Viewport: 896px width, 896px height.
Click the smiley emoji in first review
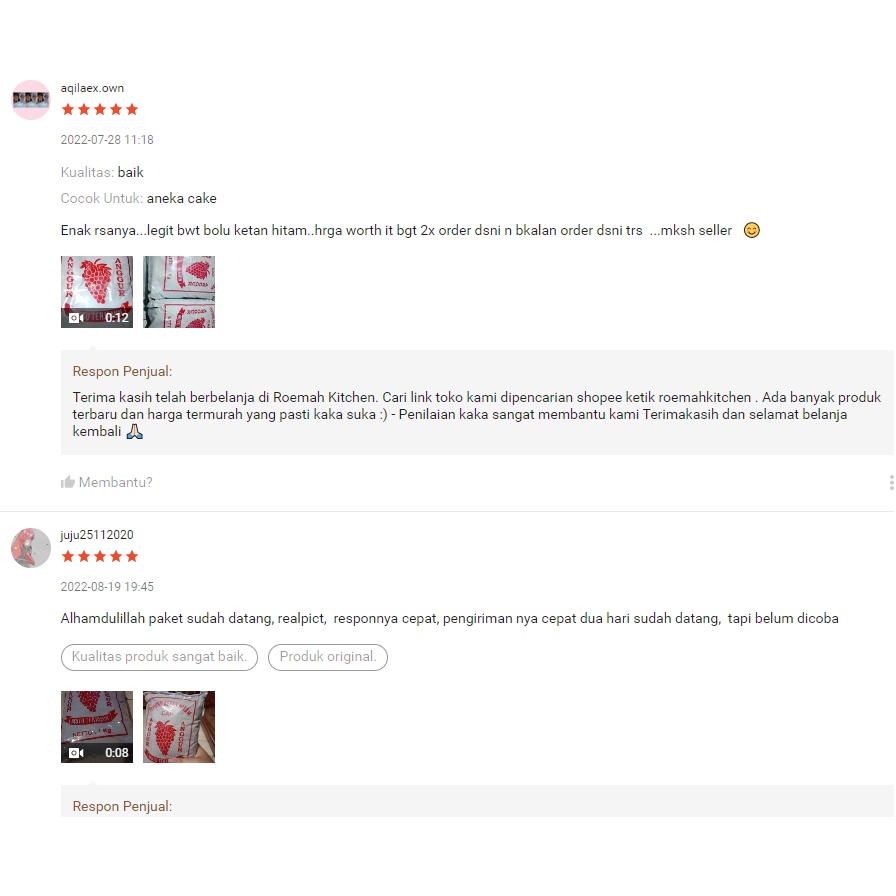point(751,230)
